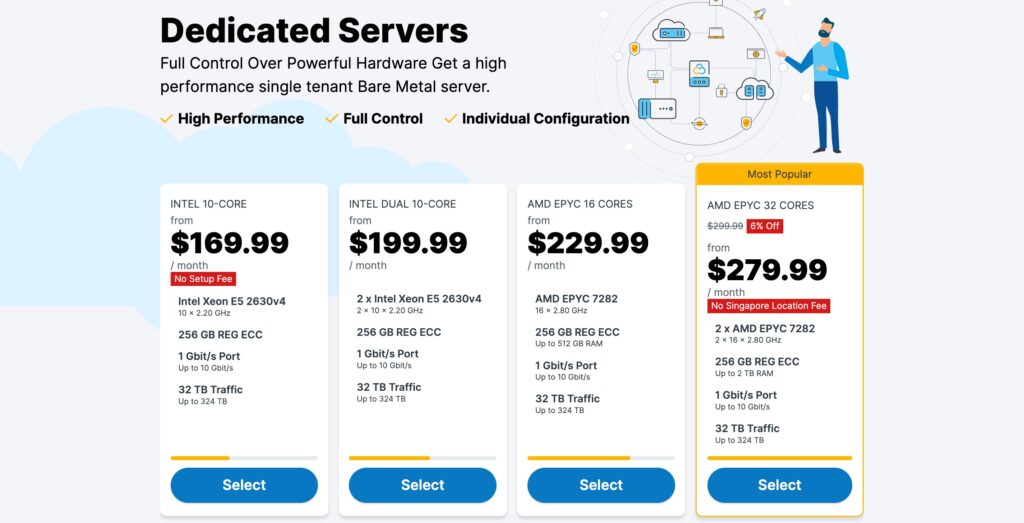The width and height of the screenshot is (1024, 523).
Task: Click the checkmark beside High Performance
Action: pyautogui.click(x=167, y=119)
